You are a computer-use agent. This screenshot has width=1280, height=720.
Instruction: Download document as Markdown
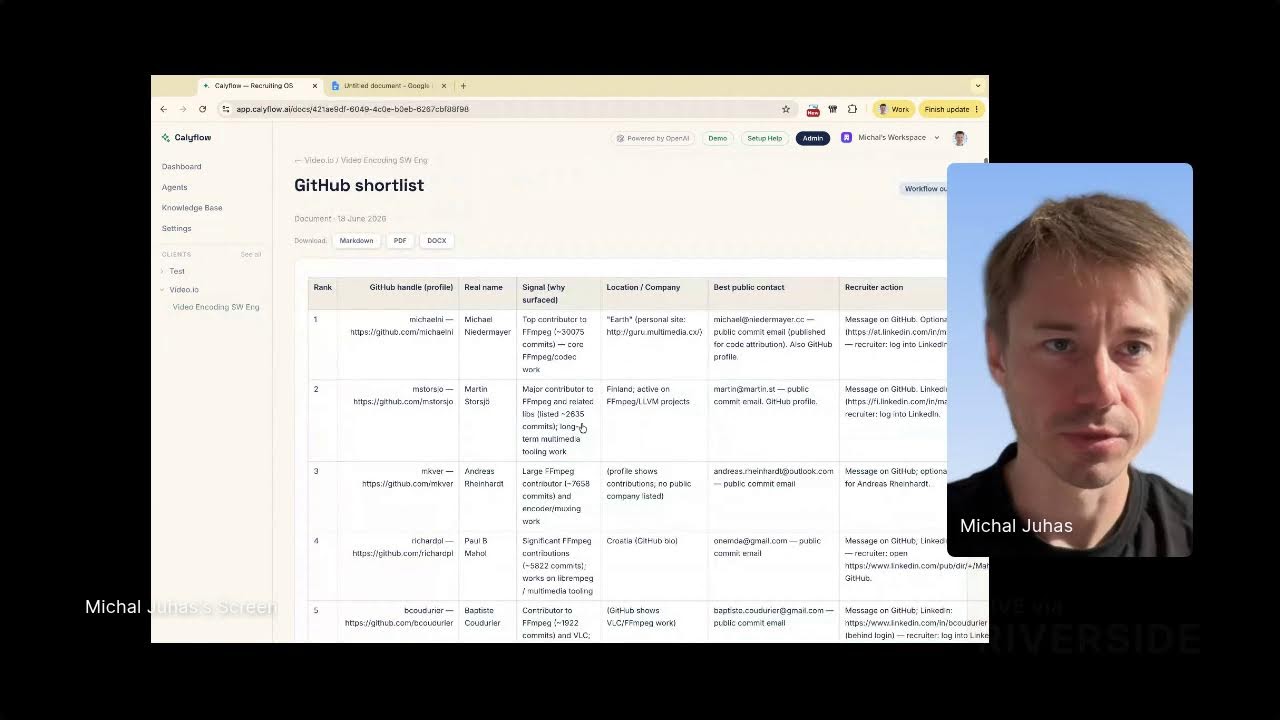pos(356,241)
